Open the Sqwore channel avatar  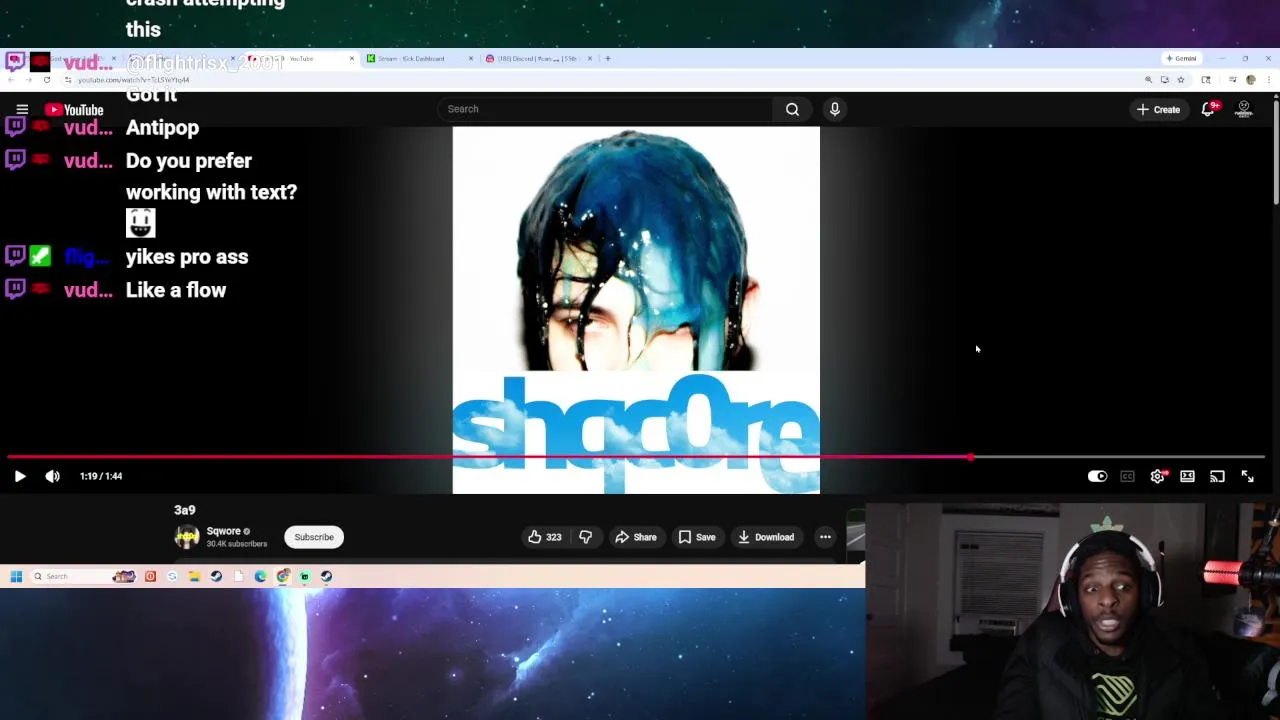187,537
